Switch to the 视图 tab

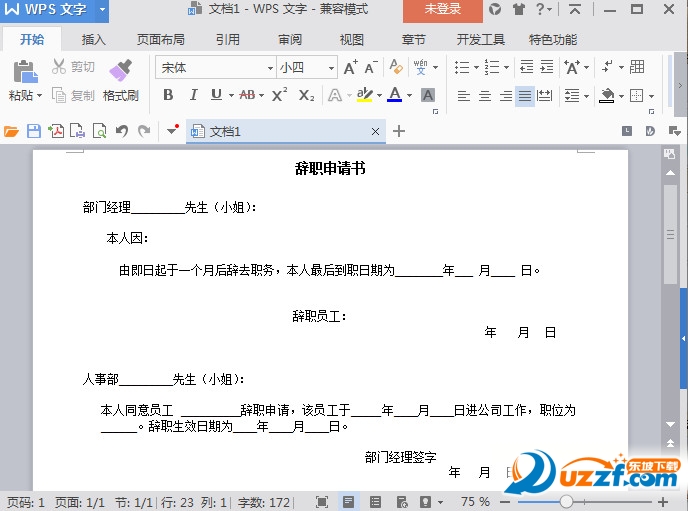pos(351,39)
